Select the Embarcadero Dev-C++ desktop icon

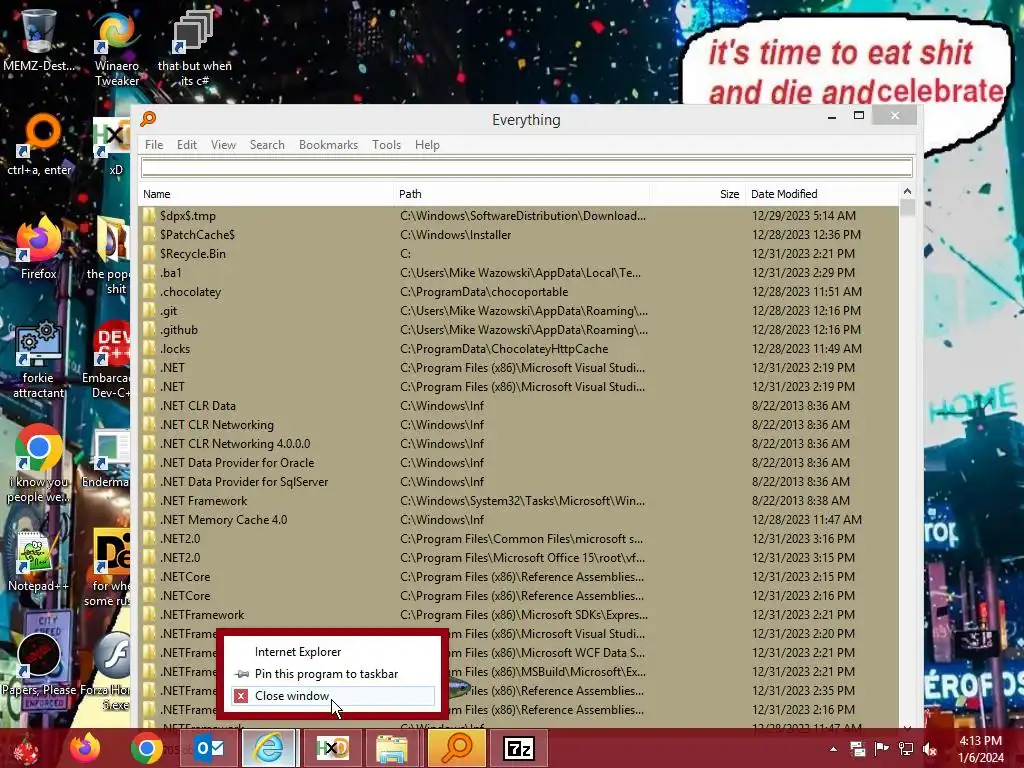(x=107, y=359)
